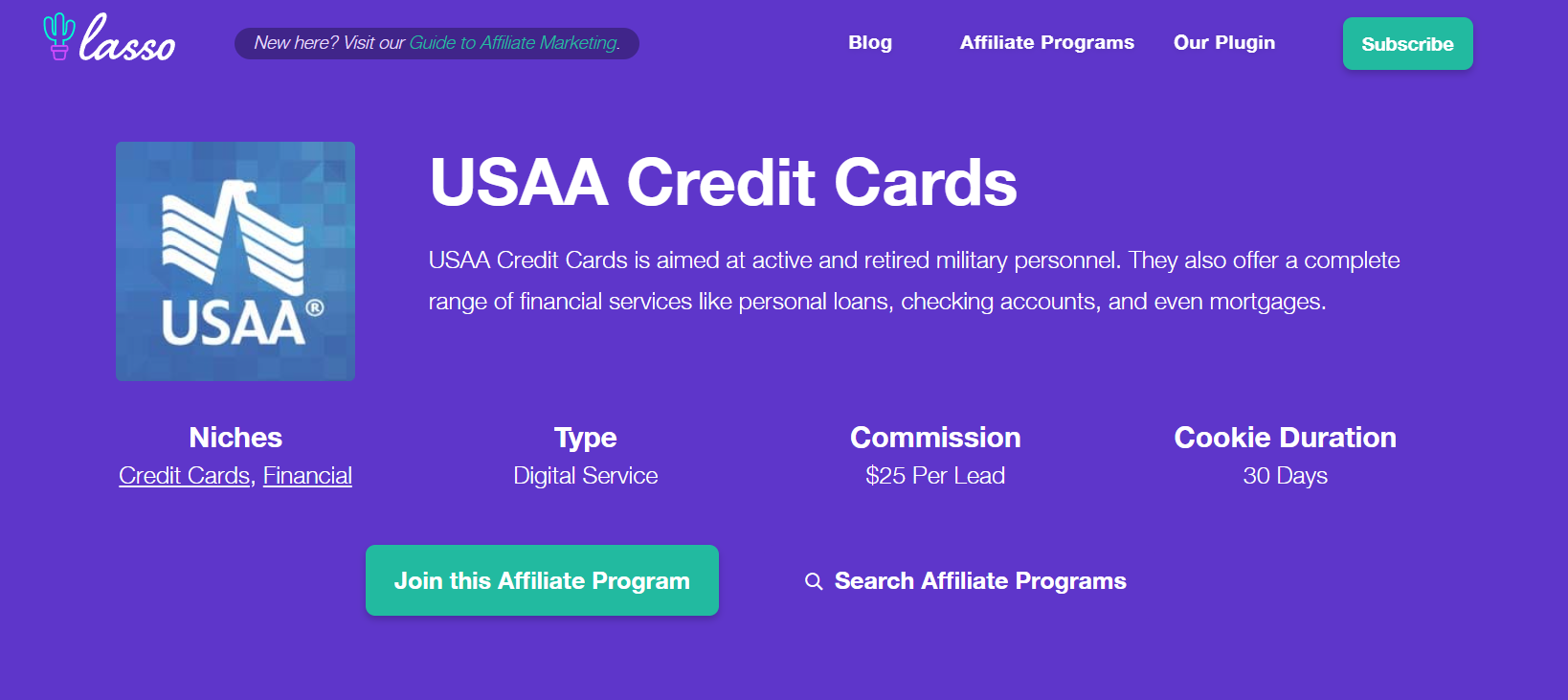Select the Search Affiliate Programs text link
This screenshot has height=700, width=1568.
point(979,581)
